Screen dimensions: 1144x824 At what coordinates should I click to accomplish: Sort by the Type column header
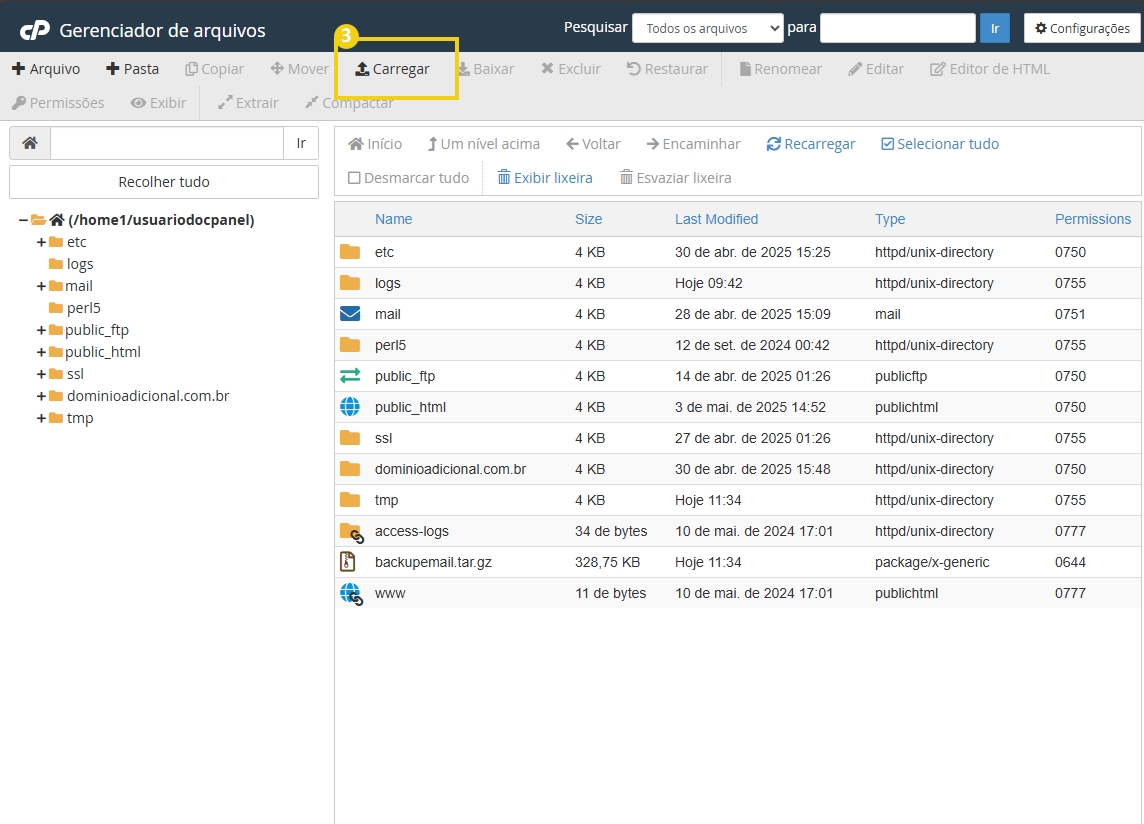(x=889, y=219)
